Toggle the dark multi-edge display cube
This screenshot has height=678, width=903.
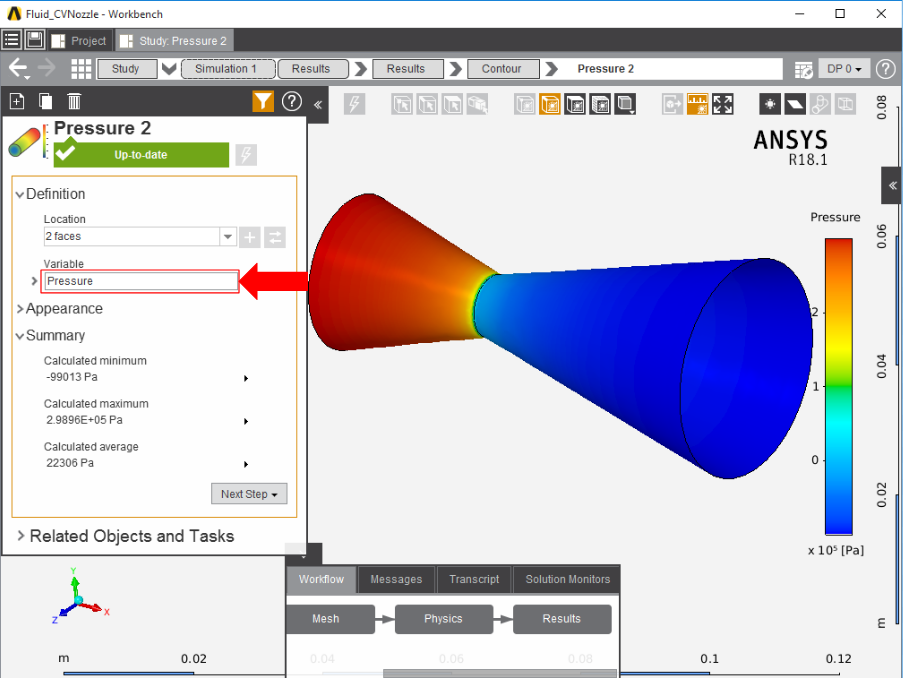pos(600,104)
